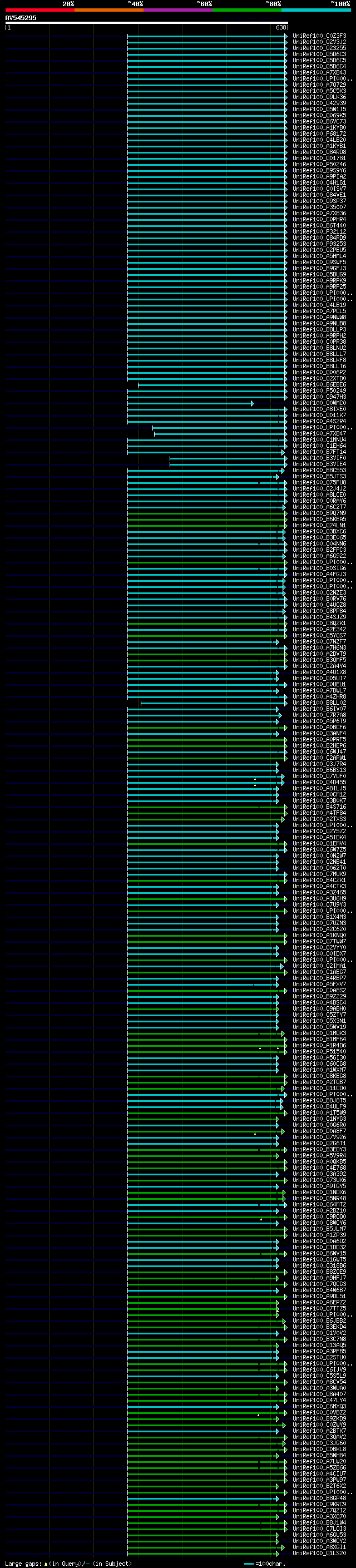Screen dimensions: 356x1568
Task: Select hit label UniRef100_A4FGJ3
Action: (319, 575)
